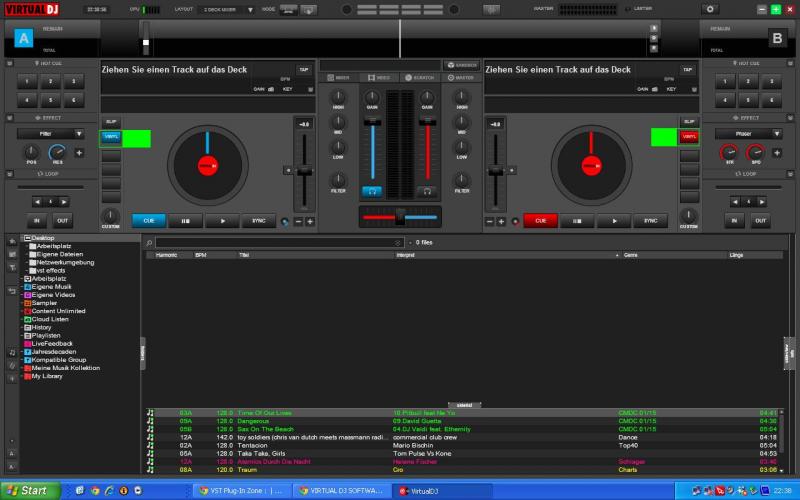Viewport: 800px width, 500px height.
Task: Open the layout 2 Deck Mixer dropdown
Action: tap(226, 10)
